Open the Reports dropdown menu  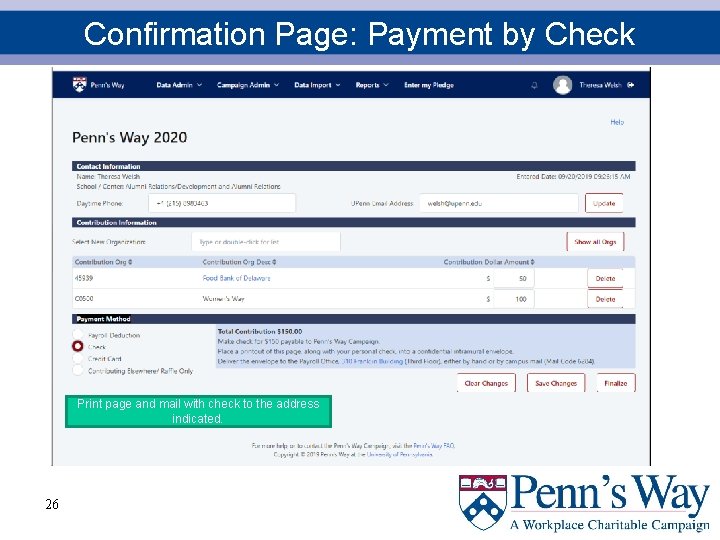(x=372, y=85)
